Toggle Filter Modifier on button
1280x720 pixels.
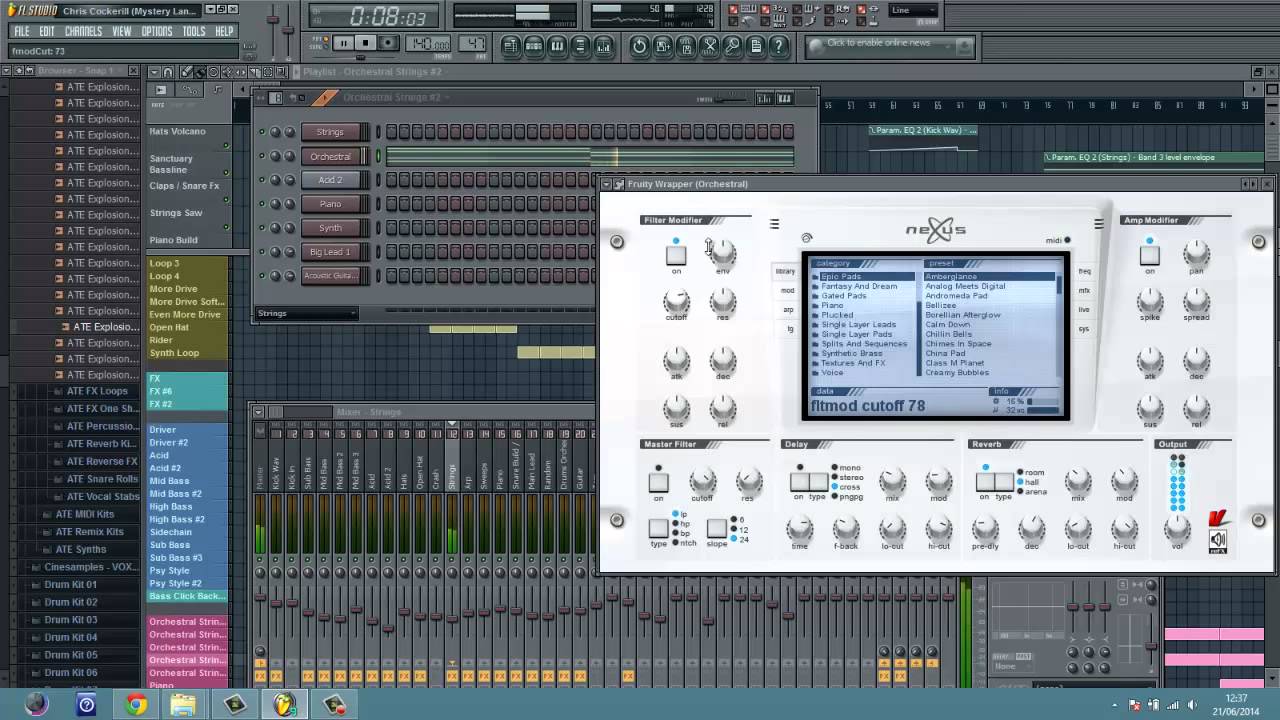(x=676, y=255)
